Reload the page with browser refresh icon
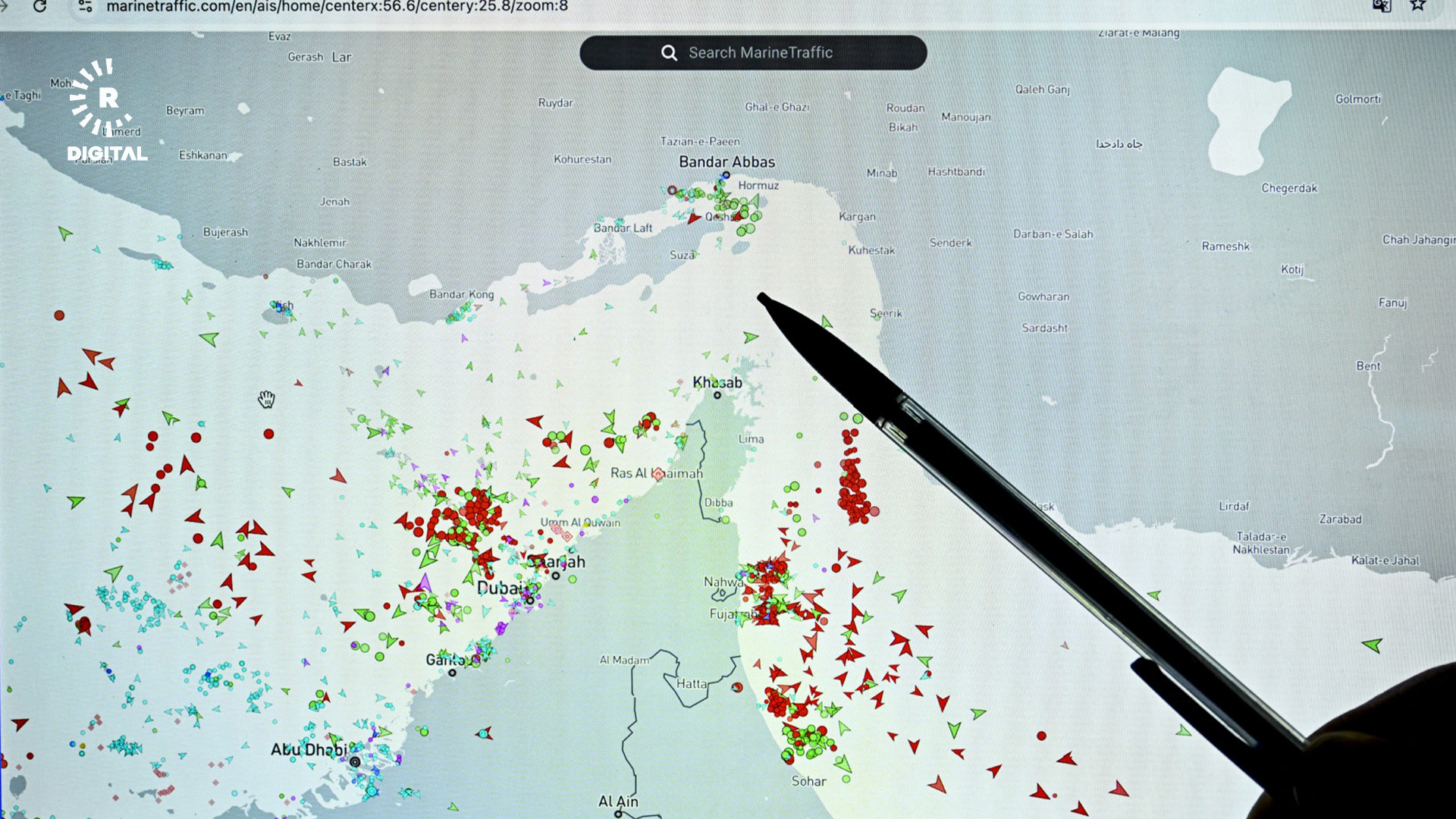The image size is (1456, 819). (40, 6)
